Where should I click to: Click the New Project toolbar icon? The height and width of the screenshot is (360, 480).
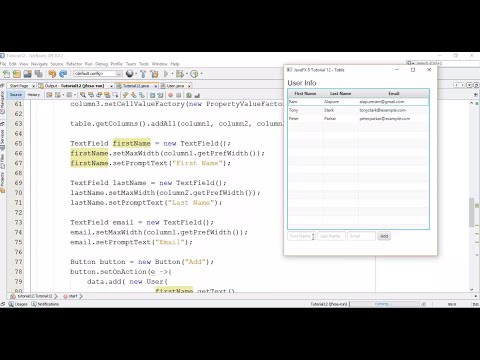pyautogui.click(x=17, y=74)
